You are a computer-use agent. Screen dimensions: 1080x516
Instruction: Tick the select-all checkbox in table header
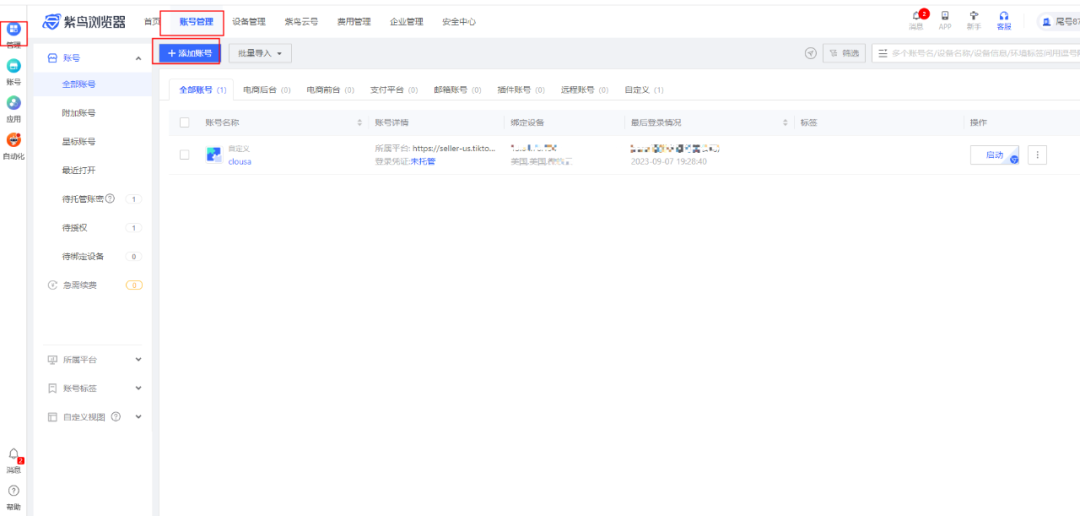tap(184, 122)
